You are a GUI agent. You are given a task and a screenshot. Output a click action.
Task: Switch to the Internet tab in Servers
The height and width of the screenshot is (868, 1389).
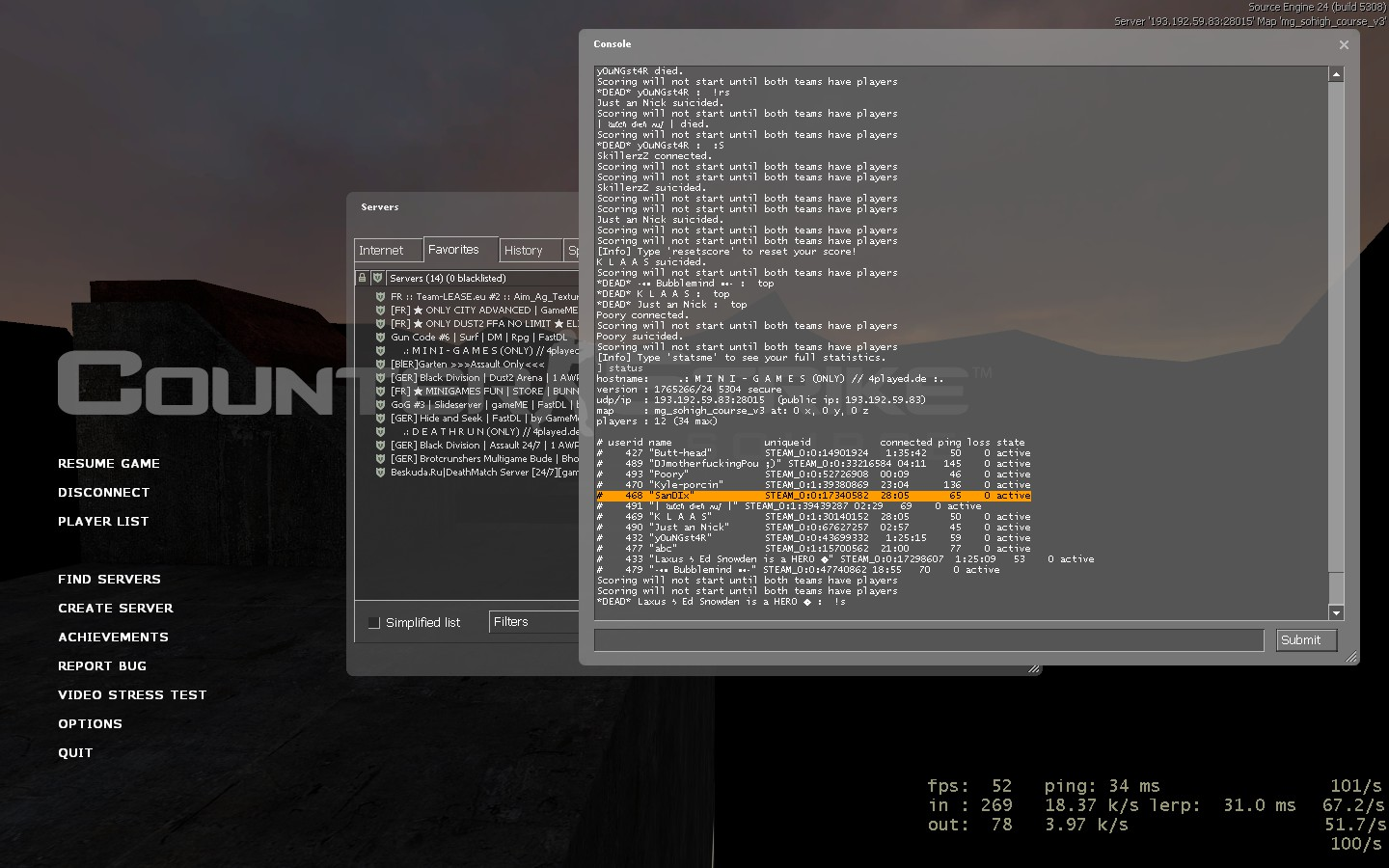[388, 251]
